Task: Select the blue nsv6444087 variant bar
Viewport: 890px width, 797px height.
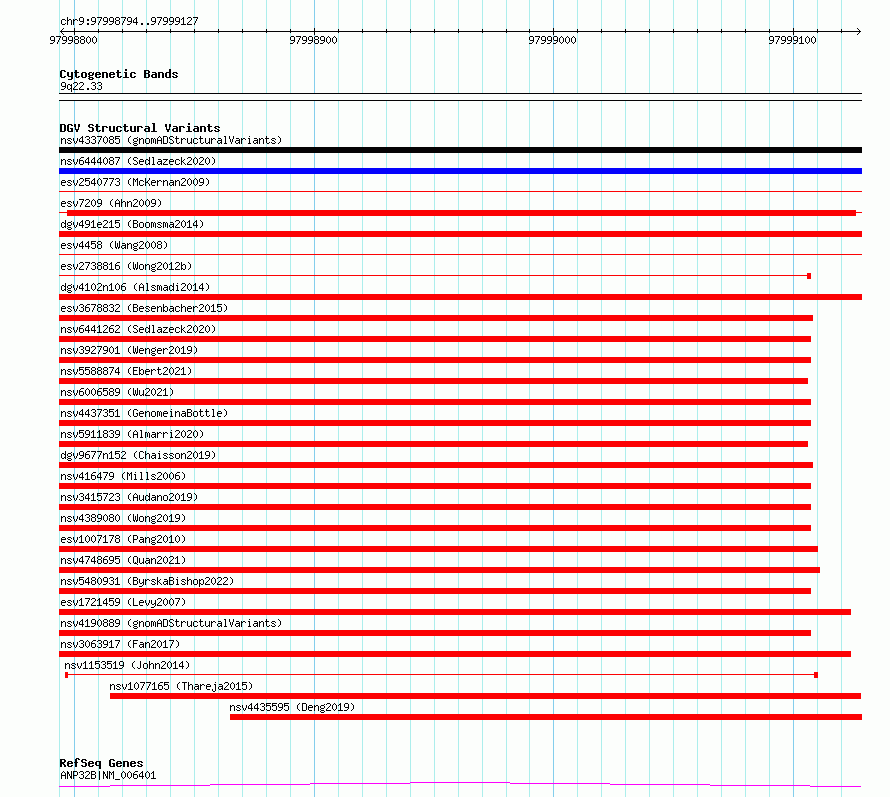Action: click(460, 171)
